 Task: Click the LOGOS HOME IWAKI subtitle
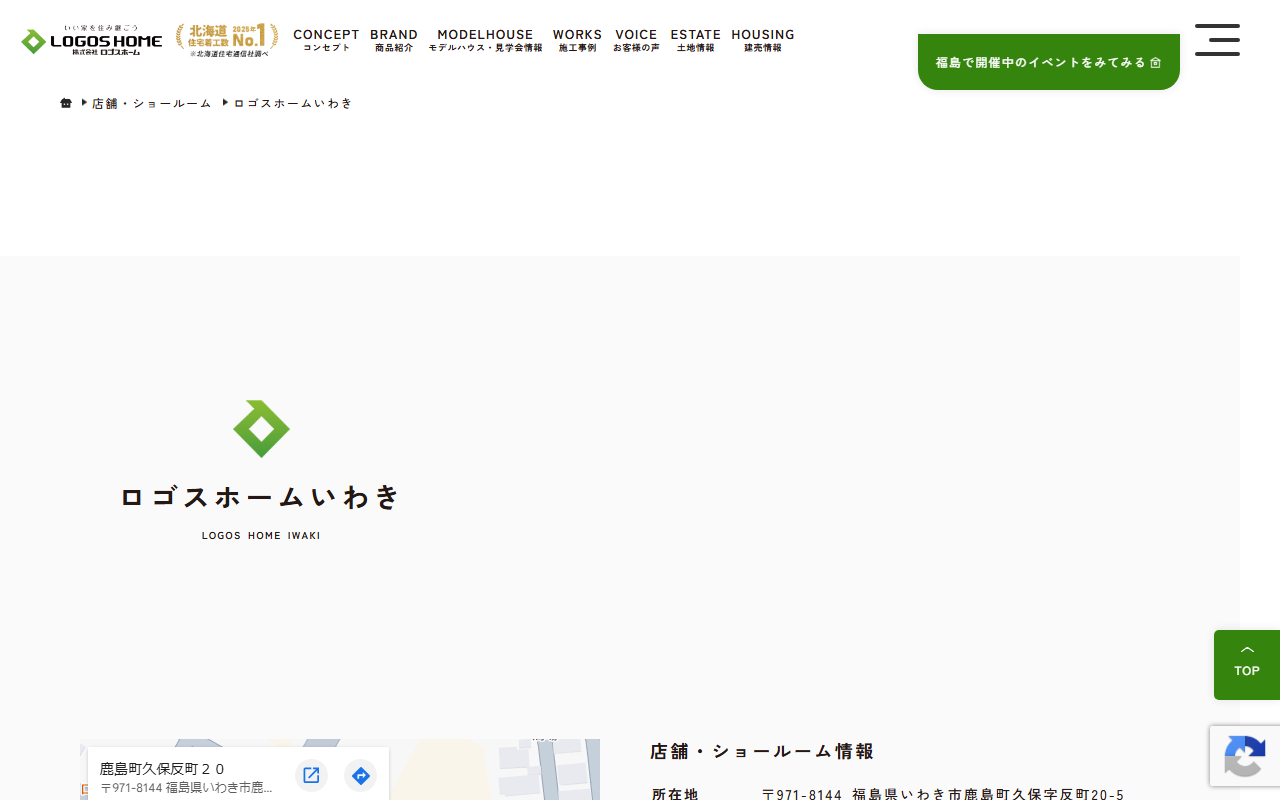tap(261, 535)
